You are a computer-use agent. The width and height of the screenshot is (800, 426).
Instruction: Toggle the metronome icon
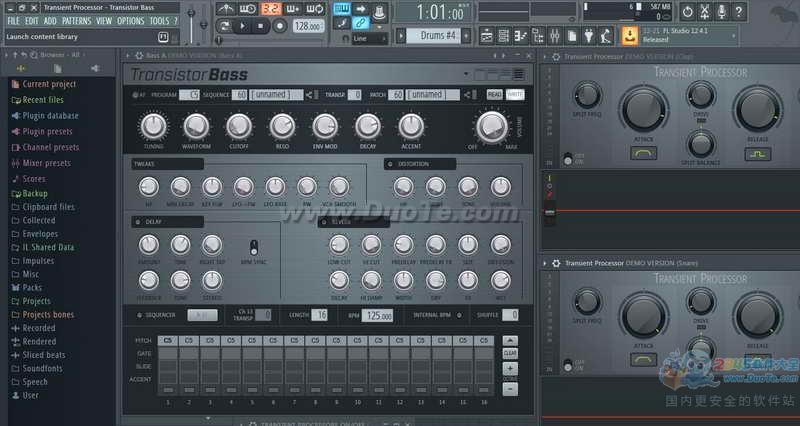coord(225,9)
